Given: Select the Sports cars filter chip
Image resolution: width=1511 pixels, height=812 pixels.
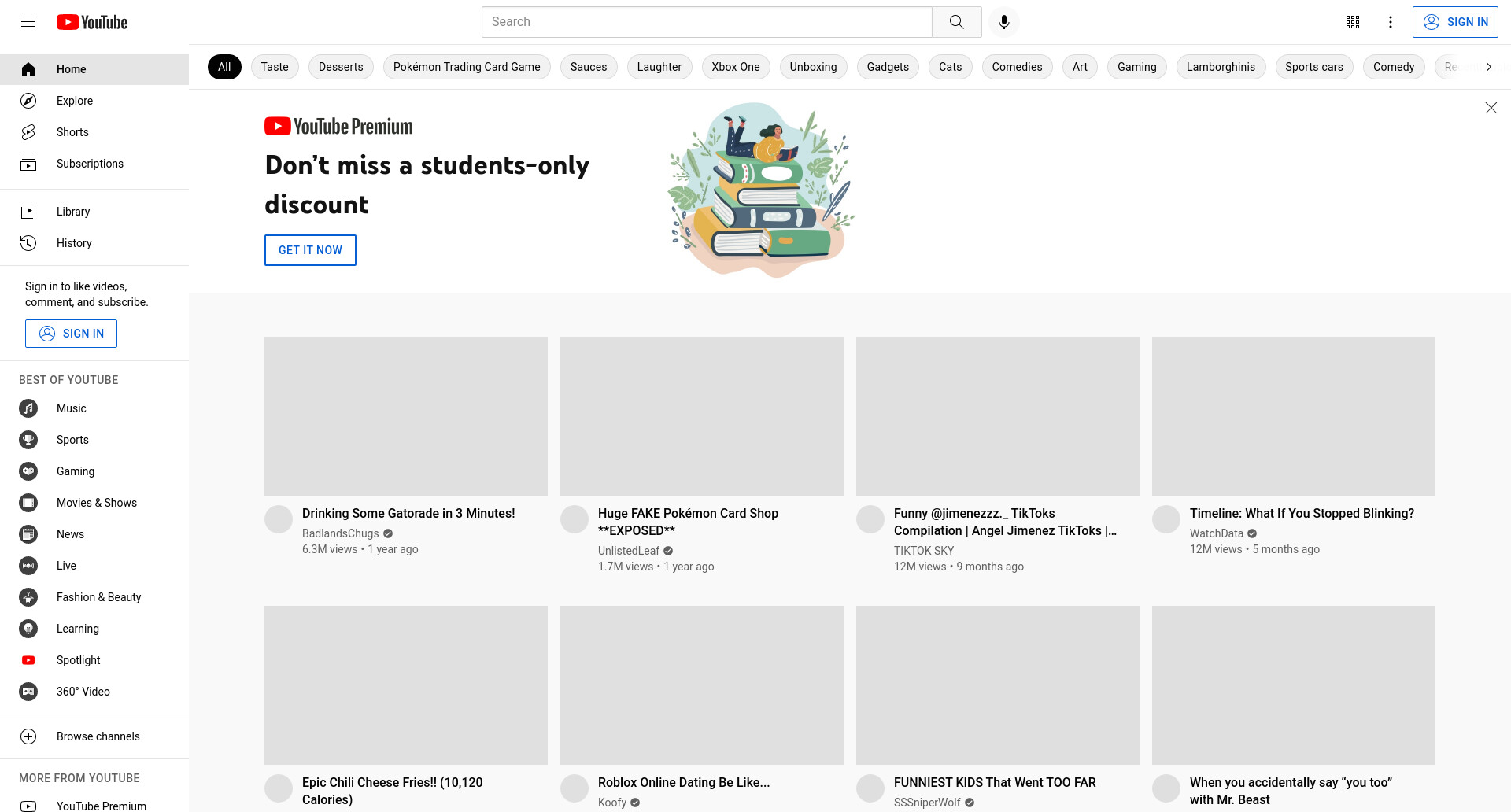Looking at the screenshot, I should point(1314,67).
